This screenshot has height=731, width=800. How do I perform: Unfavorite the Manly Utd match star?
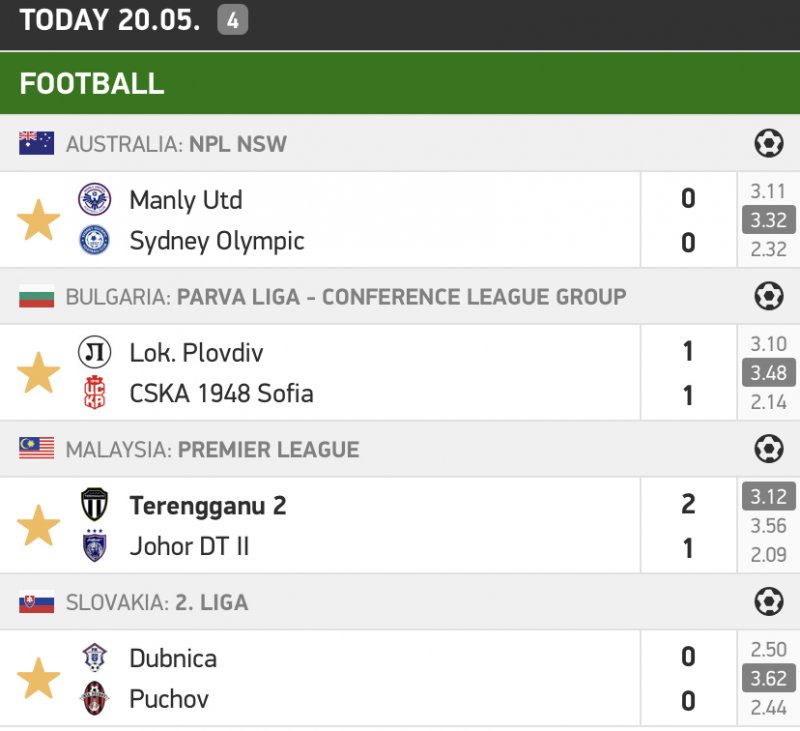coord(39,220)
